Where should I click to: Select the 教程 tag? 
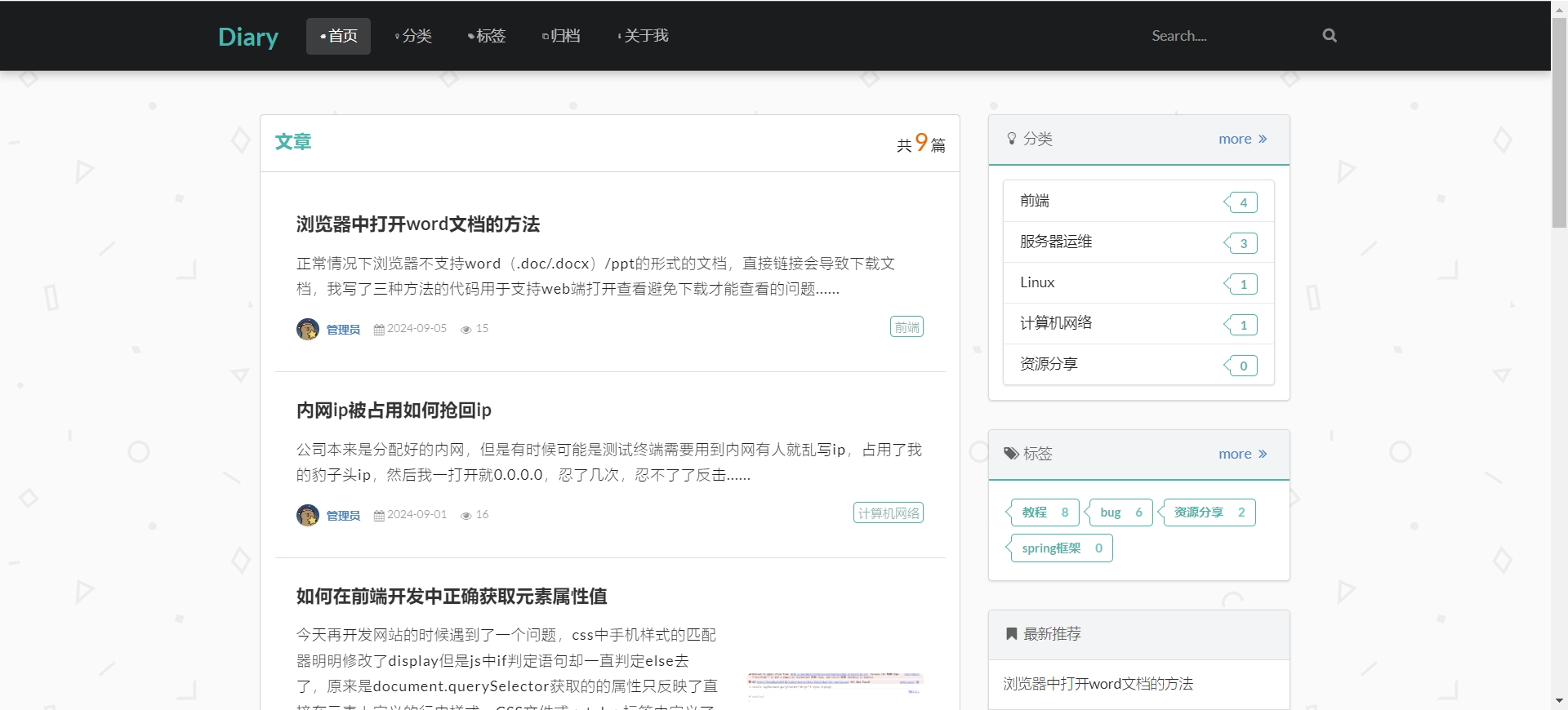click(1043, 513)
